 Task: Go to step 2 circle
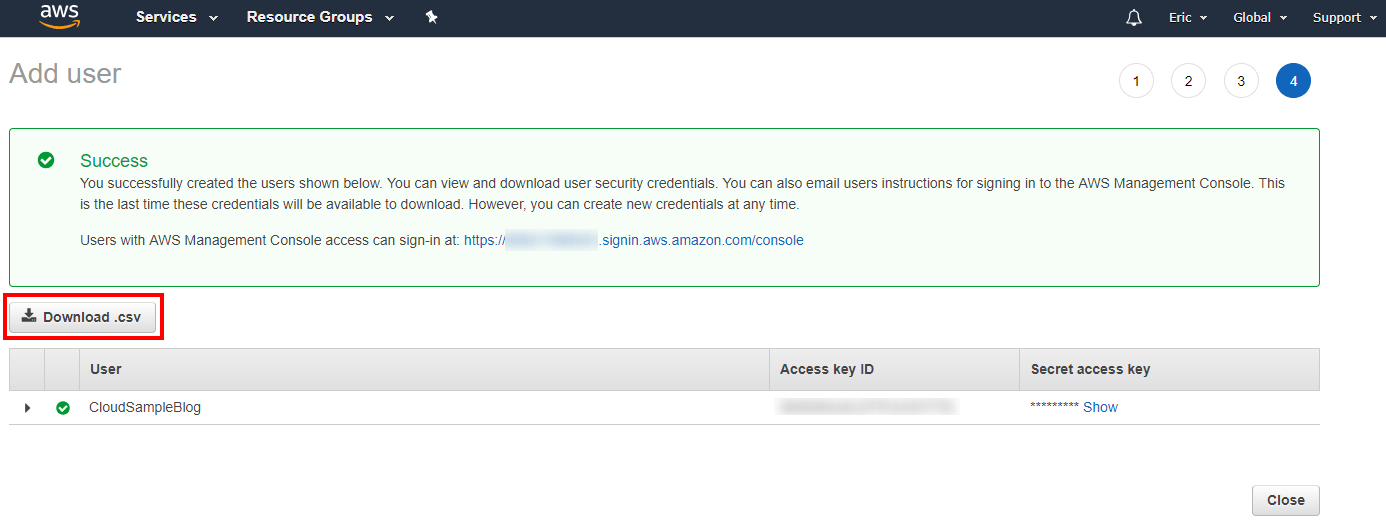click(x=1188, y=81)
